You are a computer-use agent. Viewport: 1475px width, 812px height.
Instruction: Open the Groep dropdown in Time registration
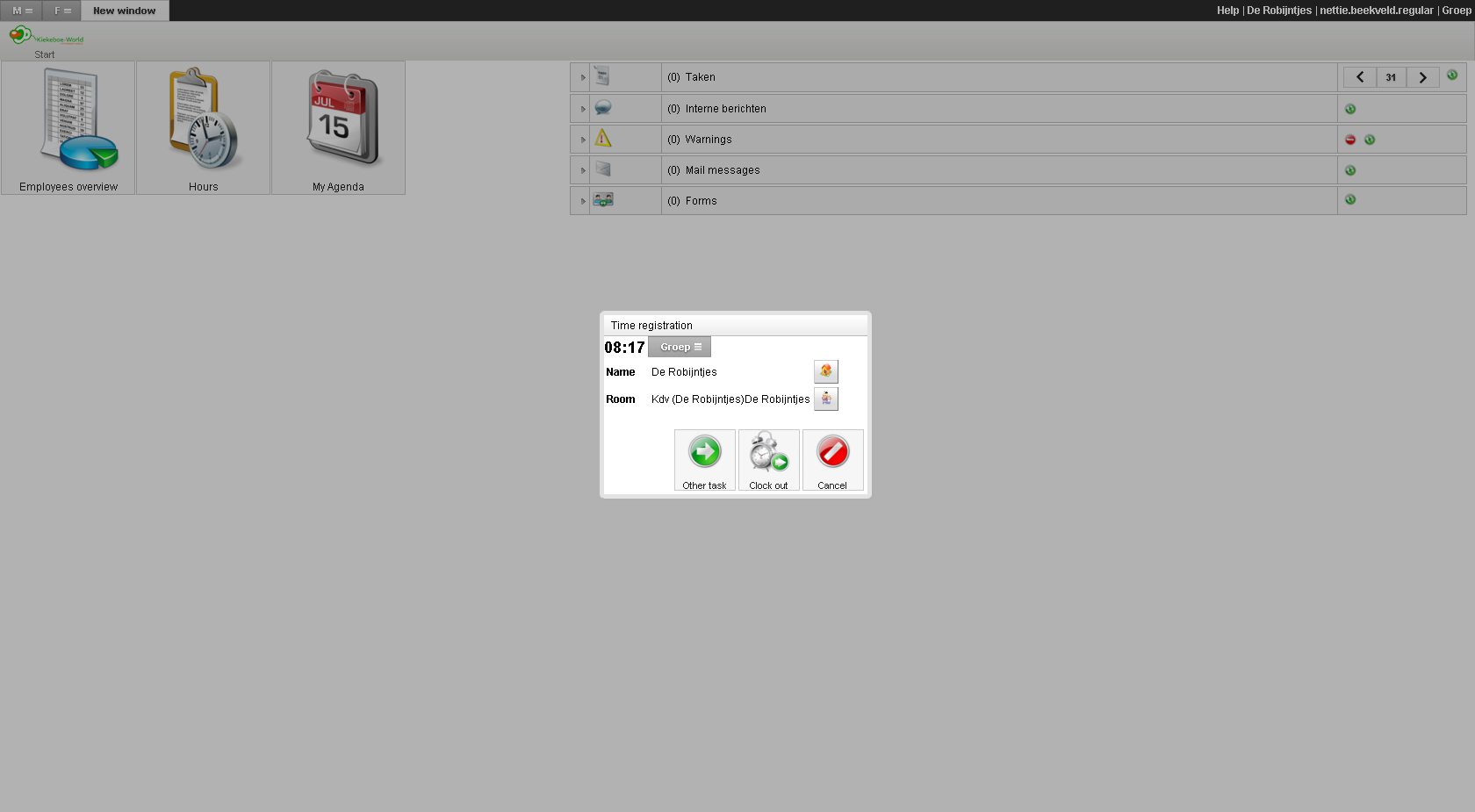(680, 347)
